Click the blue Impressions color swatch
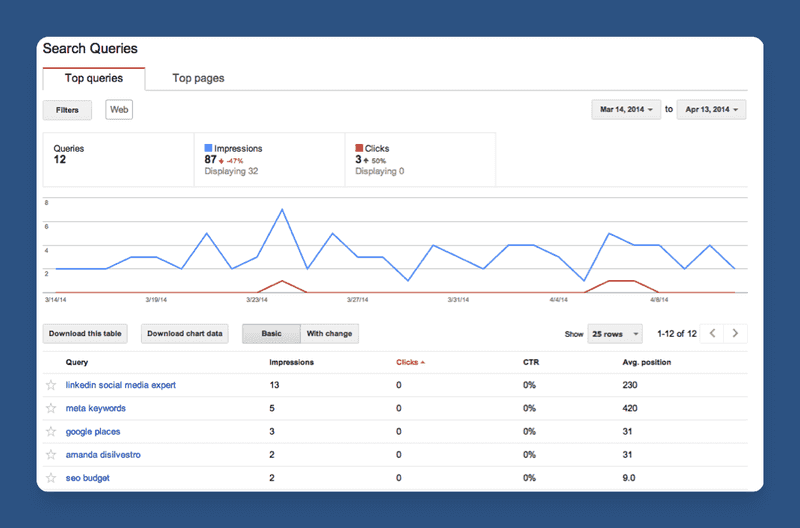 click(x=209, y=148)
